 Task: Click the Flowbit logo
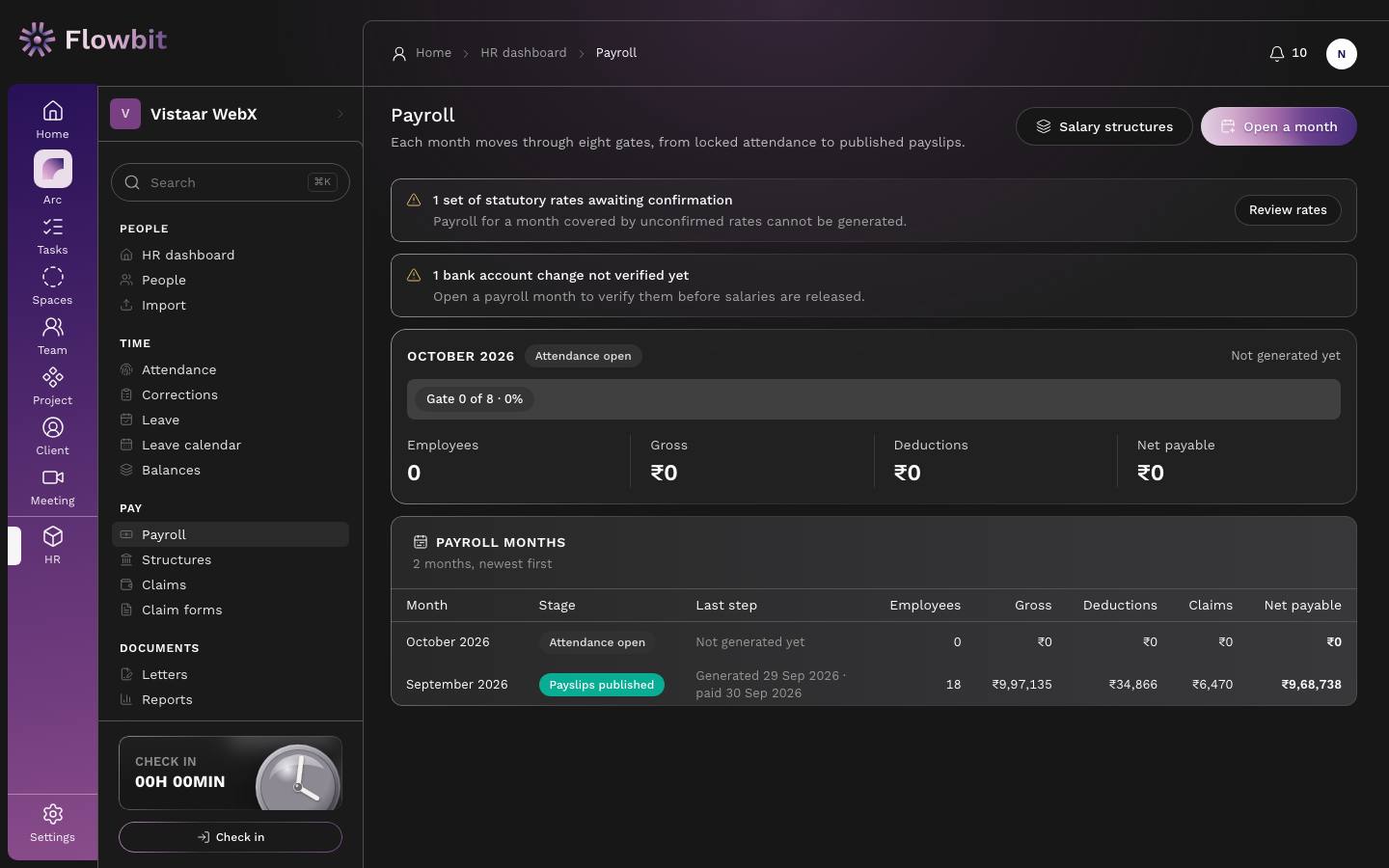[x=93, y=40]
